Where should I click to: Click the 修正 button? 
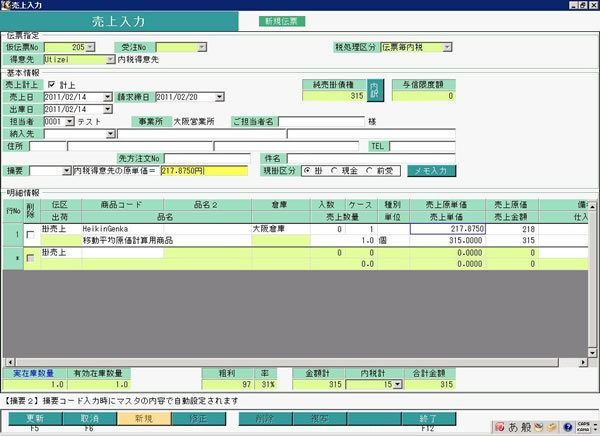coord(199,418)
